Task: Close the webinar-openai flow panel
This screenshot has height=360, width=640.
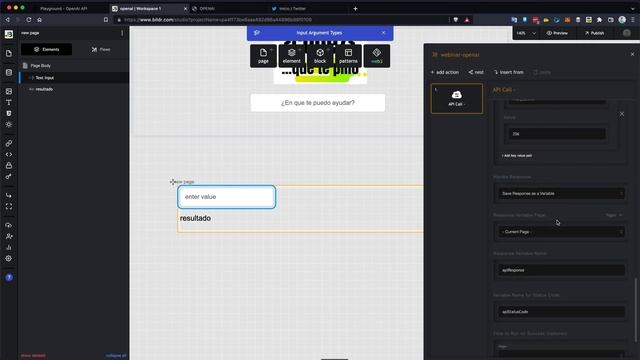Action: [x=632, y=54]
